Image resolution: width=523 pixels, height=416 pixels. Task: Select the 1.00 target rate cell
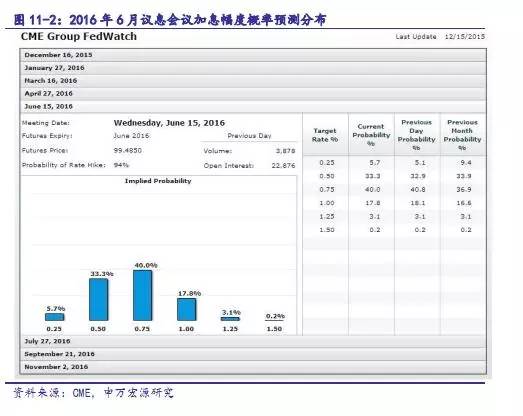click(327, 203)
